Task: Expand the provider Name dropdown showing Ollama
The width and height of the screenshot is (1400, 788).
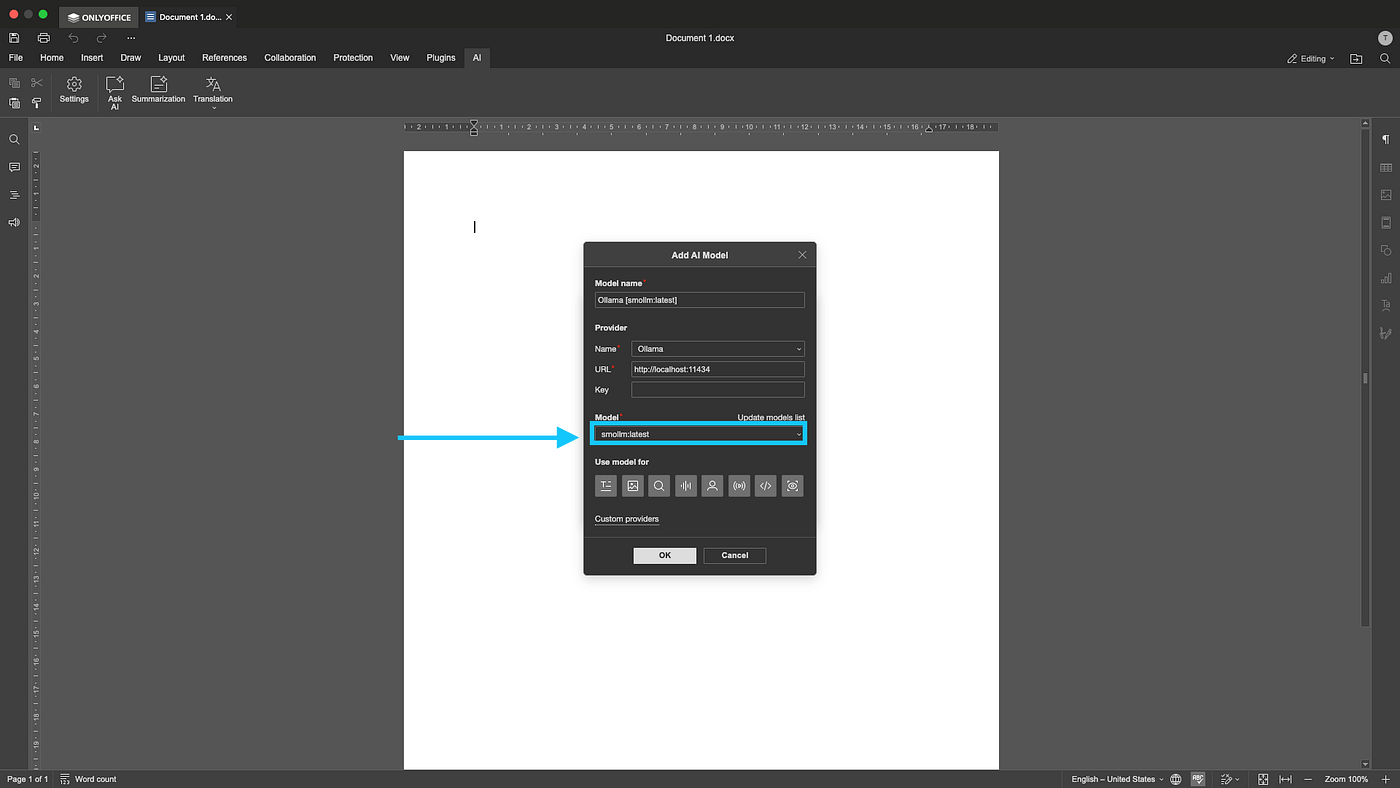Action: pos(718,349)
